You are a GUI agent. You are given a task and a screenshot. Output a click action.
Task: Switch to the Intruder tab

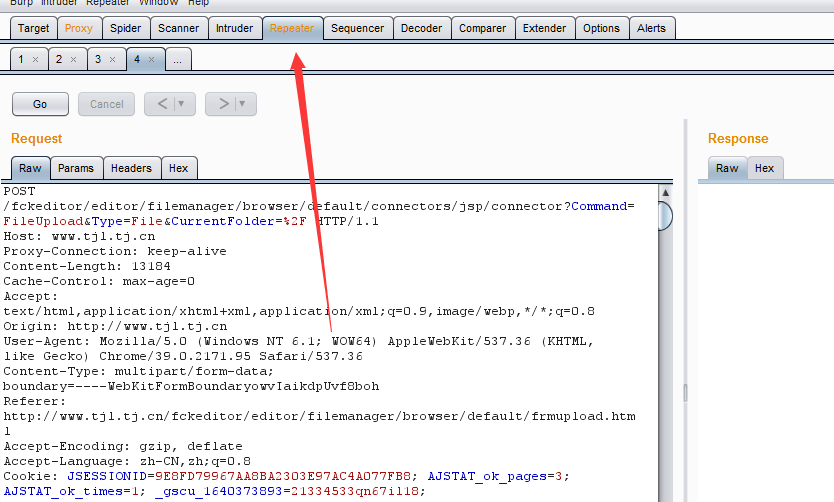tap(235, 28)
